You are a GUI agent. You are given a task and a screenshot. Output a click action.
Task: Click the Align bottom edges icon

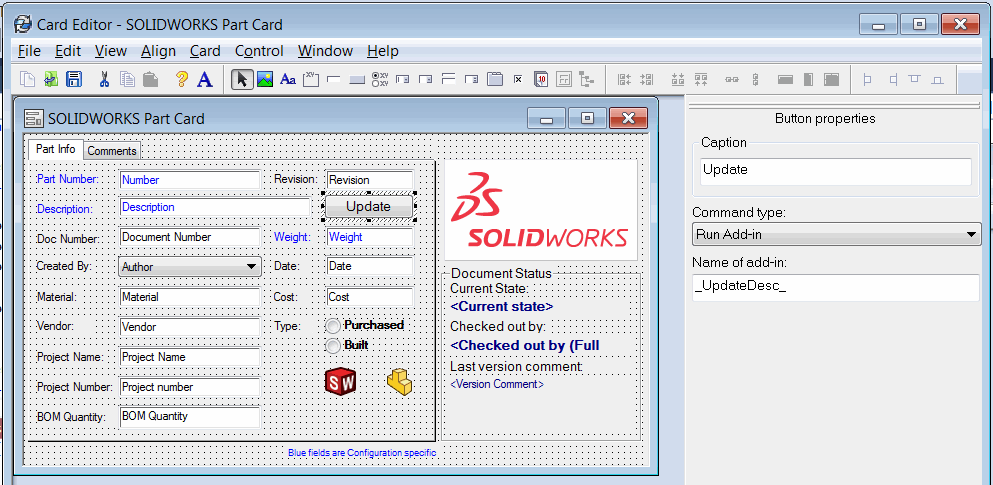(x=678, y=79)
